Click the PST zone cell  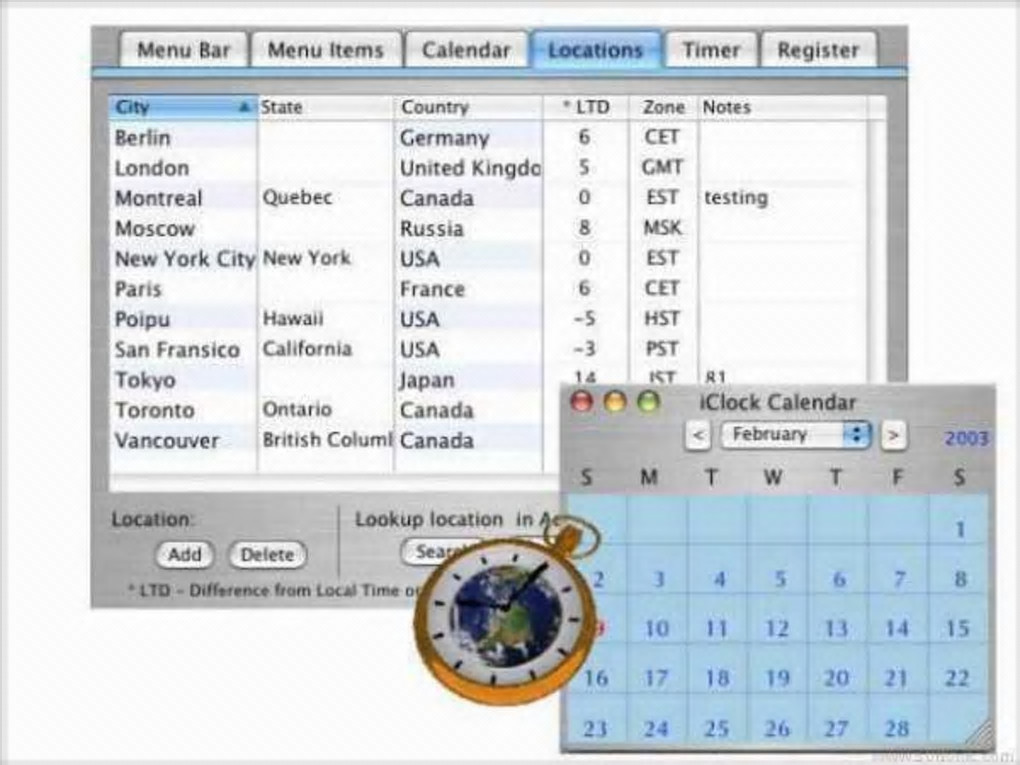coord(662,349)
